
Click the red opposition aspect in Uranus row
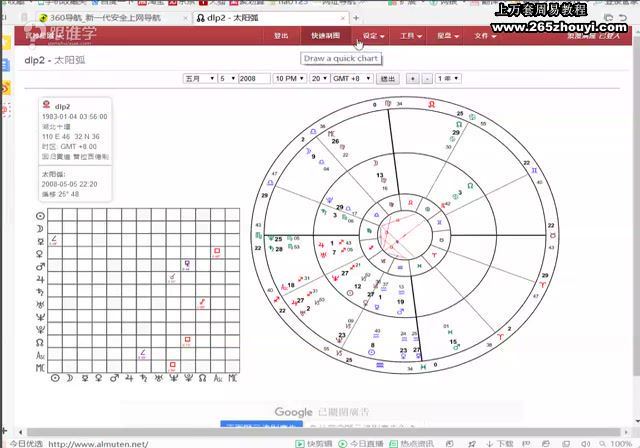coord(202,304)
